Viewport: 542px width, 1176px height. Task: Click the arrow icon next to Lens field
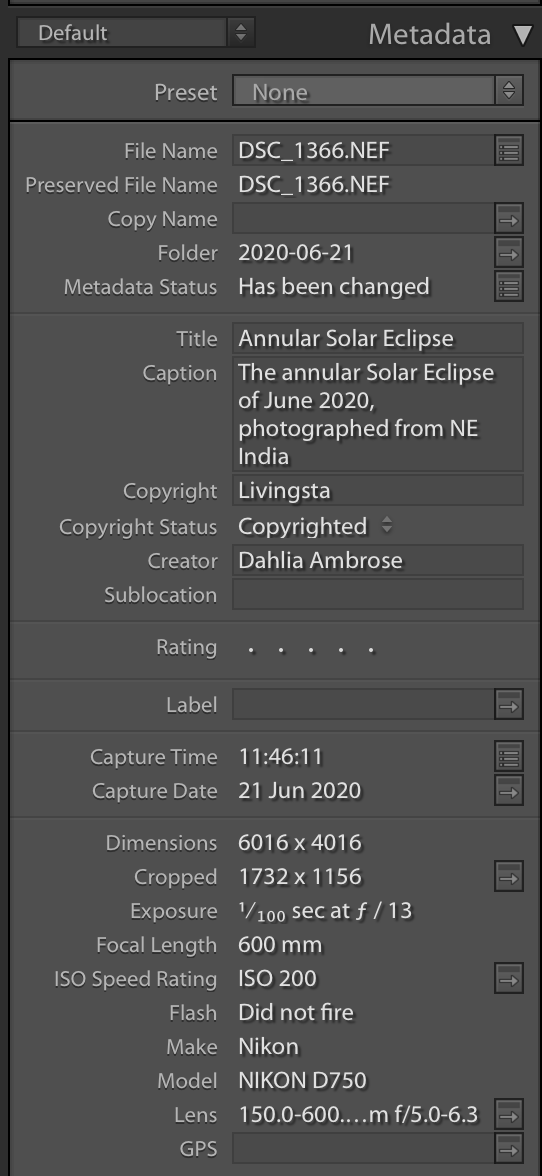tap(509, 1114)
